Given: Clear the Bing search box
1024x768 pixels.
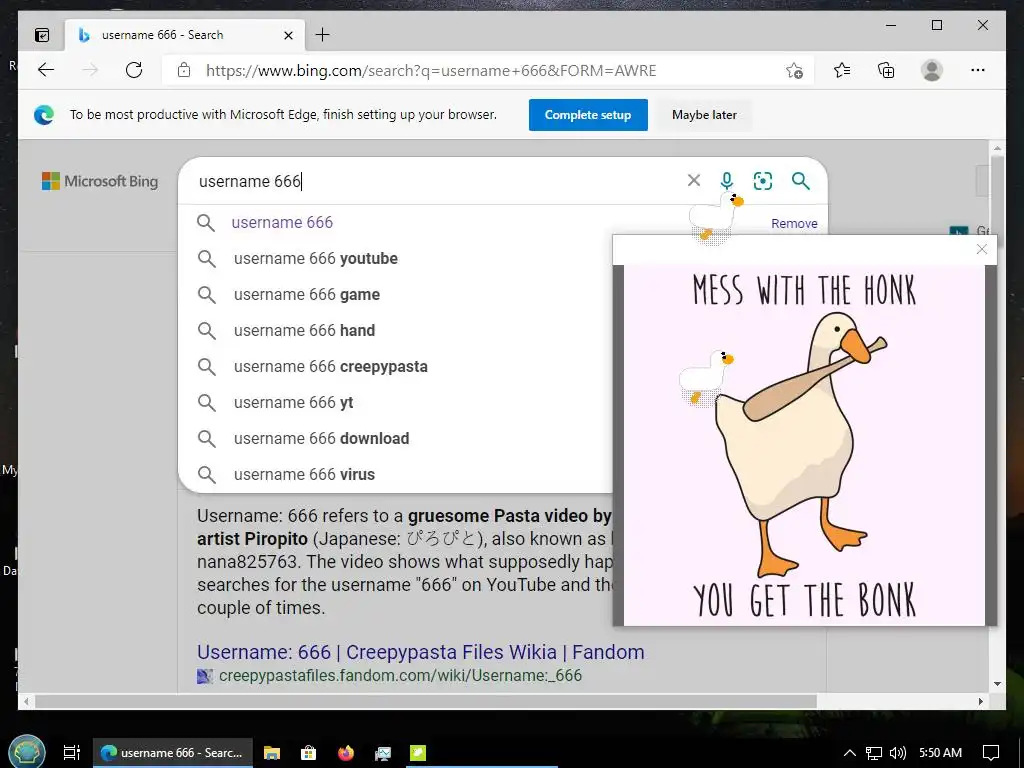Looking at the screenshot, I should click(x=694, y=180).
